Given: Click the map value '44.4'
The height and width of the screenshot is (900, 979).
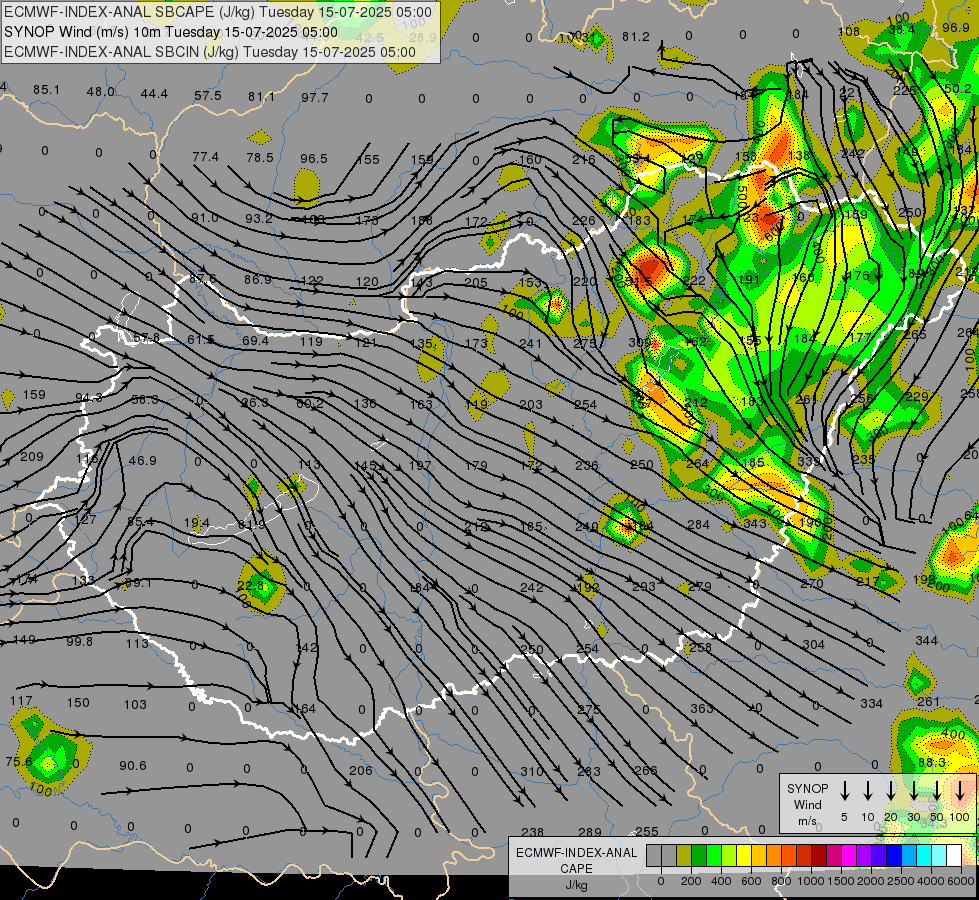Looking at the screenshot, I should 154,94.
